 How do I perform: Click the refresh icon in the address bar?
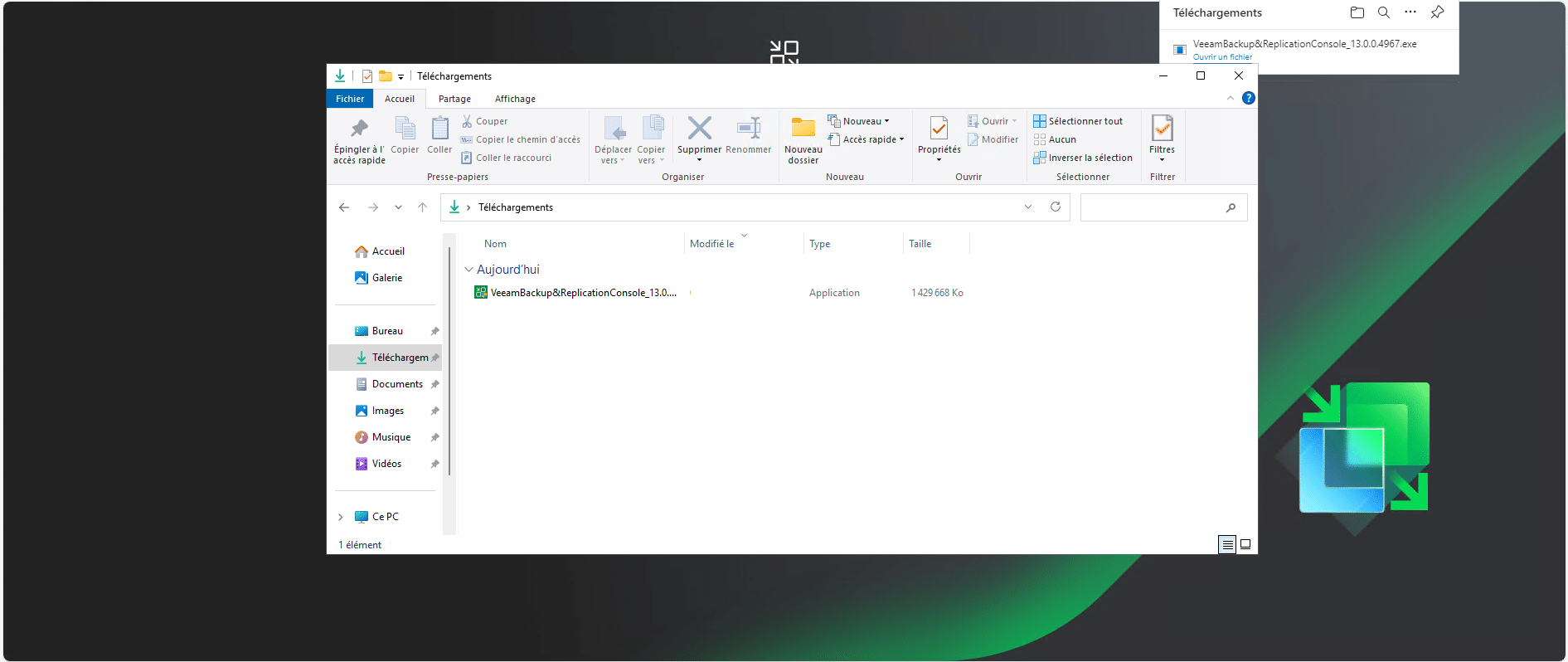[x=1056, y=207]
